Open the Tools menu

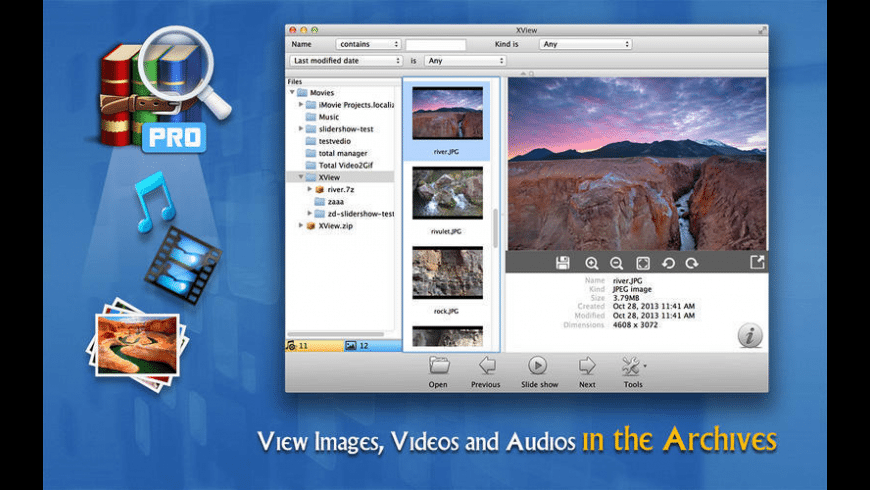[633, 366]
